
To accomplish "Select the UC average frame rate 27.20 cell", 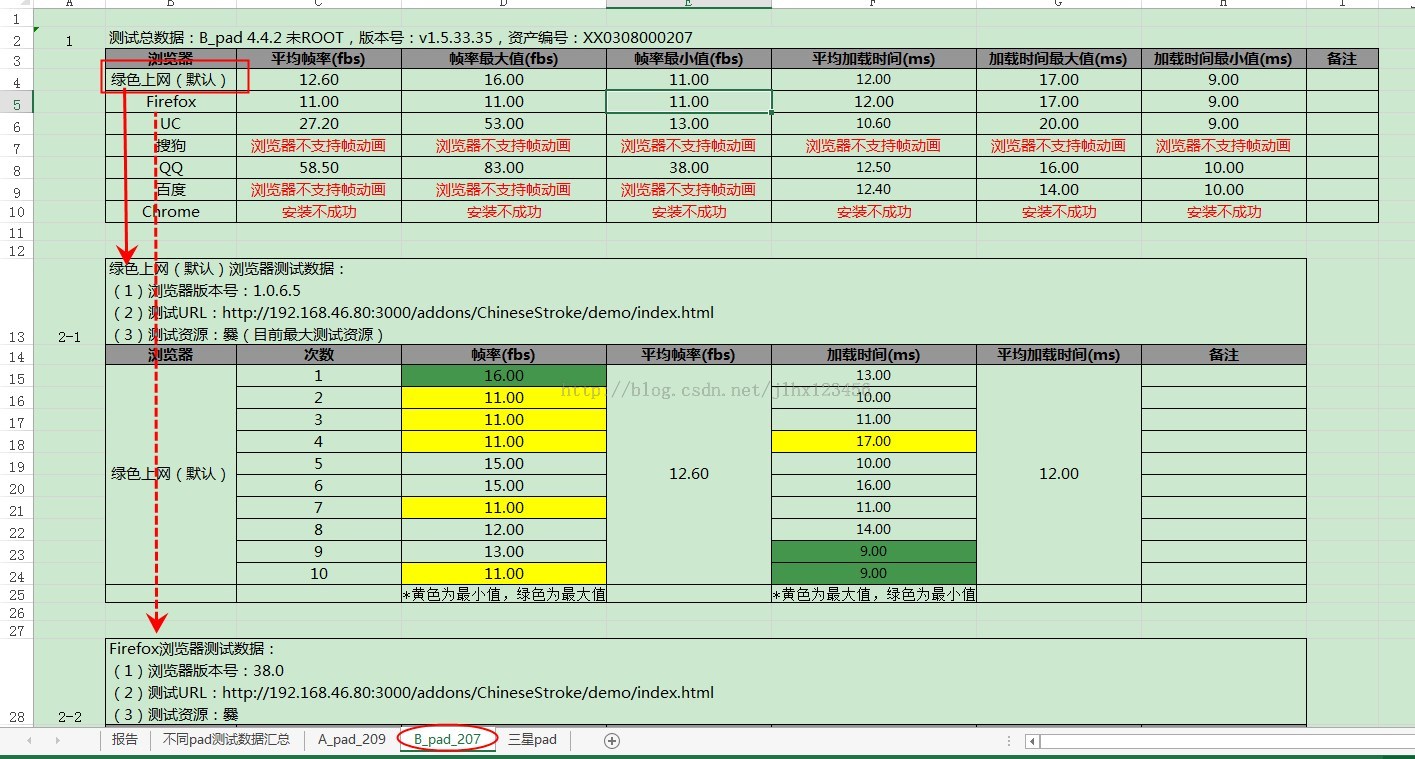I will (x=318, y=124).
